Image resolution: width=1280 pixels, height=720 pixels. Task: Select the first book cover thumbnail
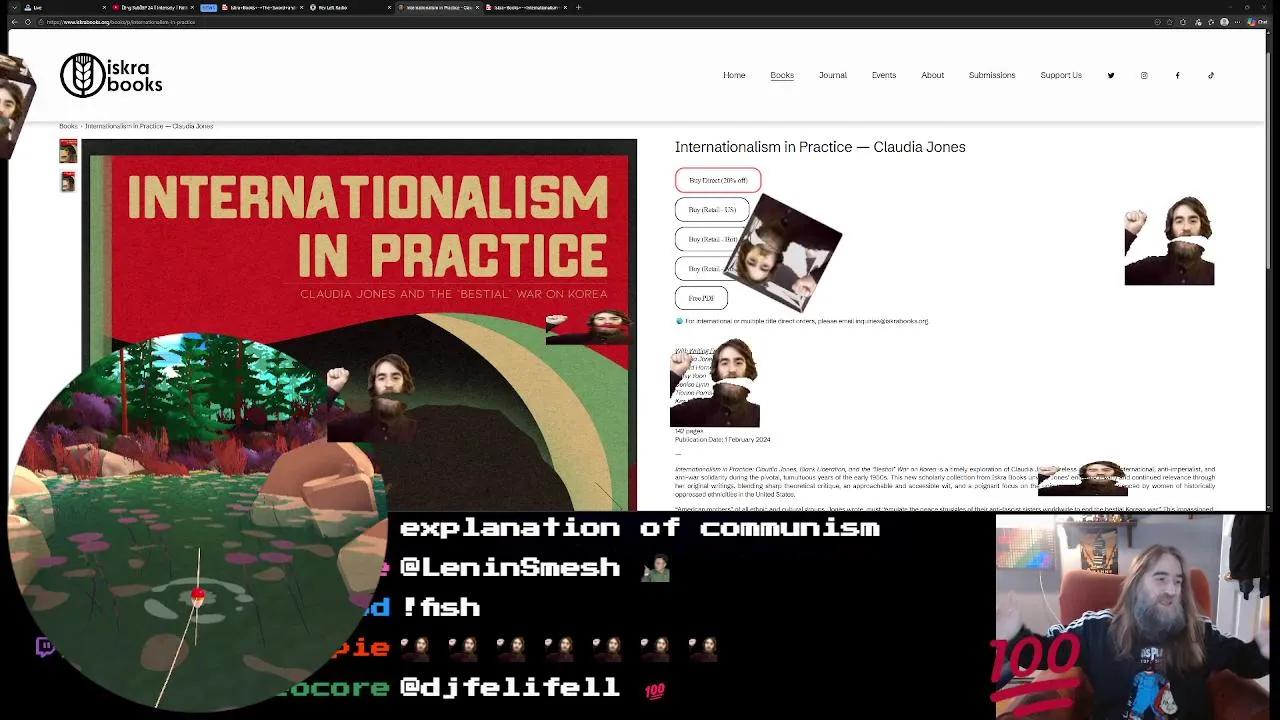68,151
